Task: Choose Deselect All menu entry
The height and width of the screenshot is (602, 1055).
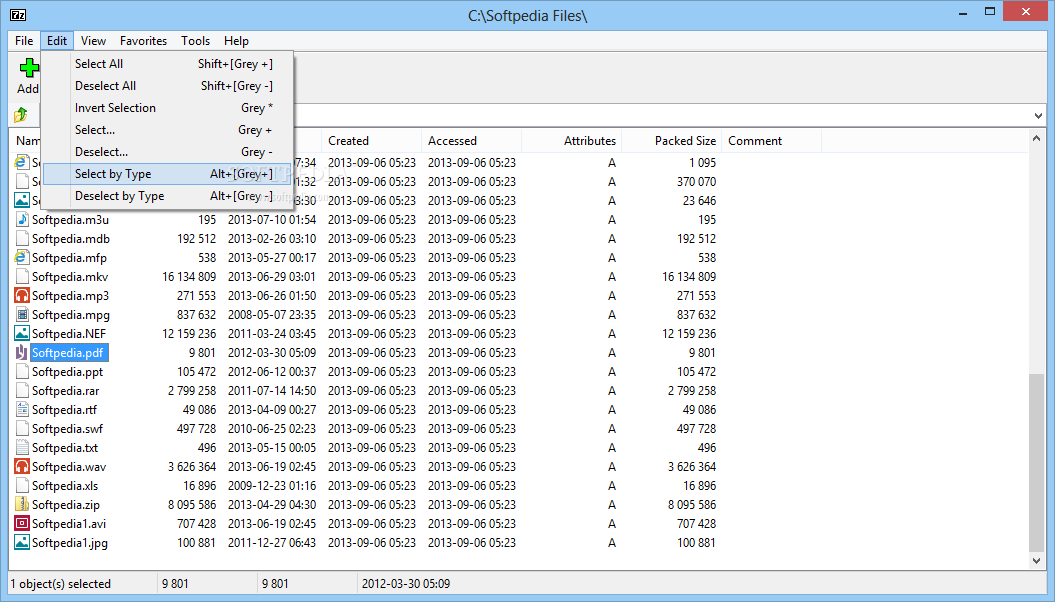Action: click(167, 85)
